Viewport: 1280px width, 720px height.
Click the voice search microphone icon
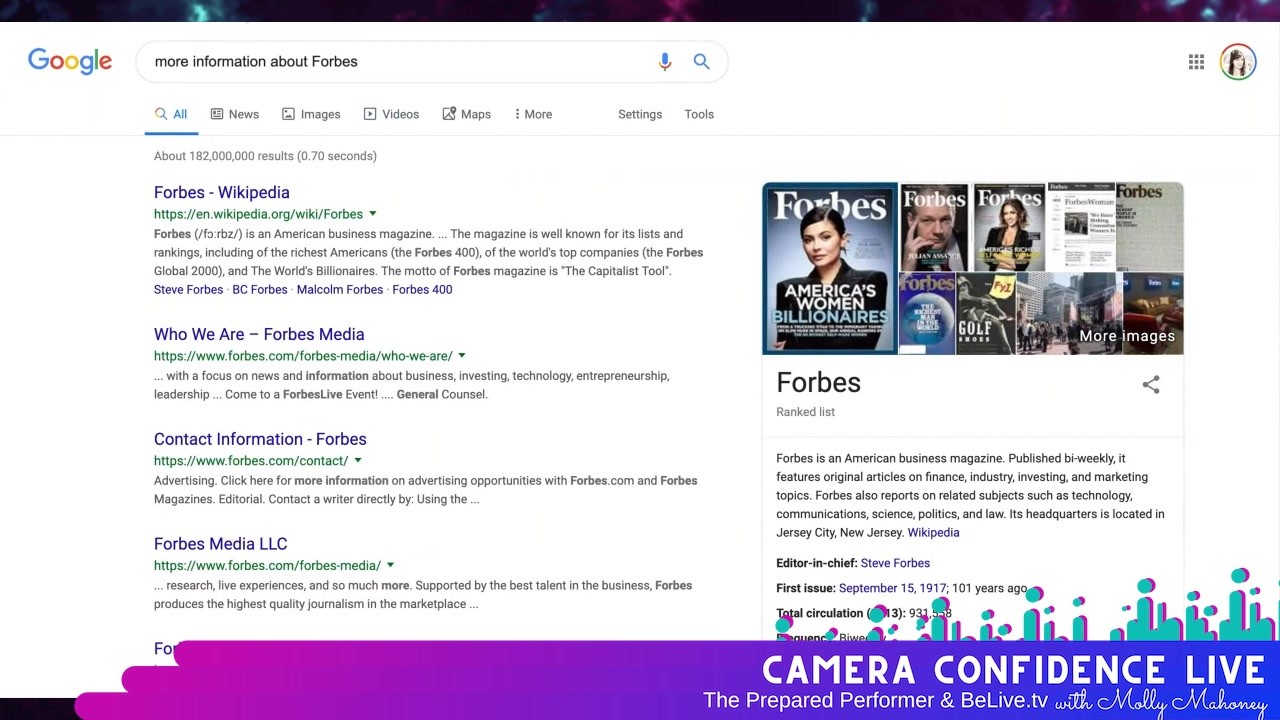(x=665, y=62)
